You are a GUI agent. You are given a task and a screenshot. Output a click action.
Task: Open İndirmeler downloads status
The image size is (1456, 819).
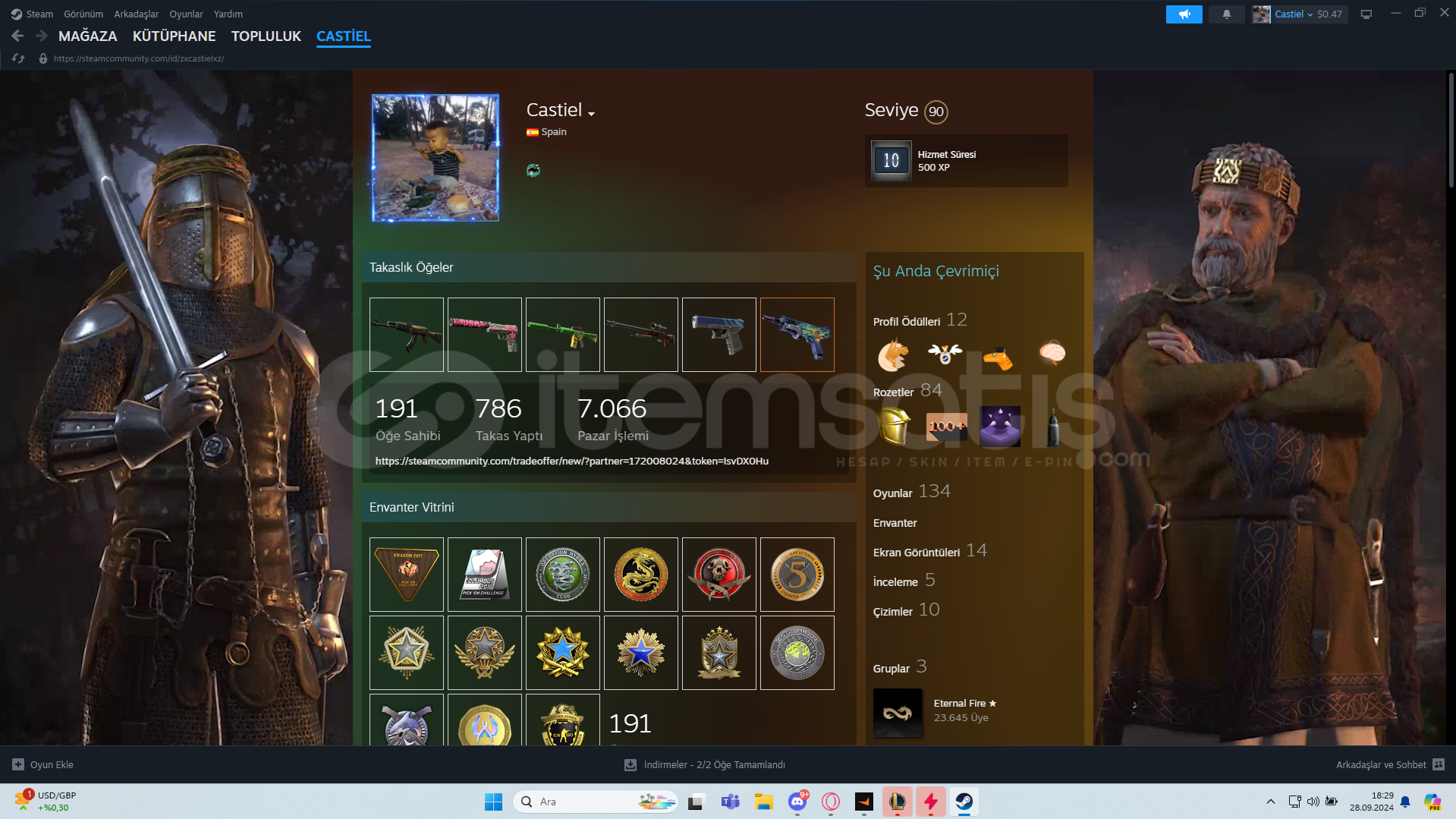tap(705, 765)
